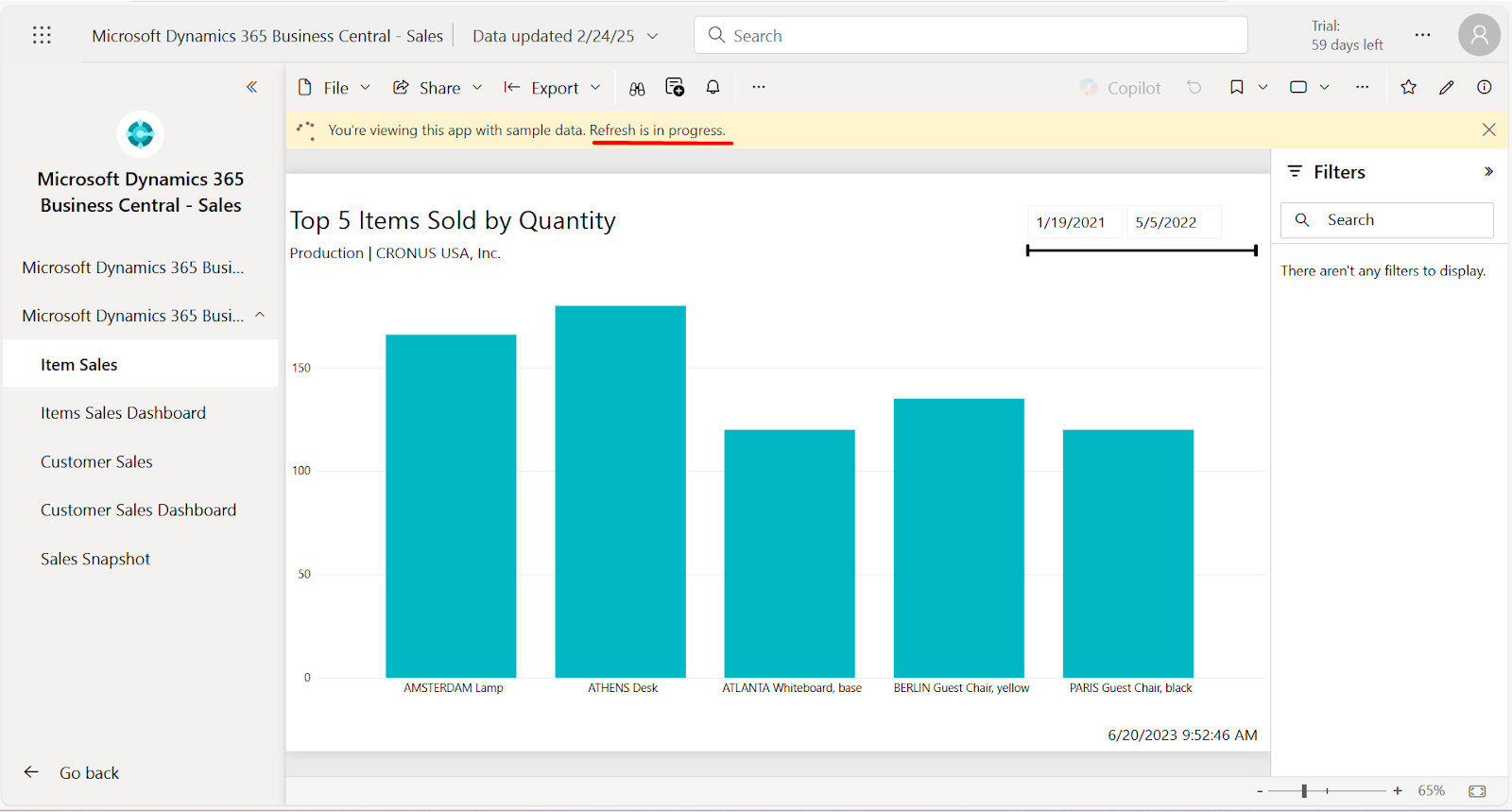Screen dimensions: 1512x812
Task: Click the AMSTERDAM Lamp bar
Action: [x=451, y=506]
